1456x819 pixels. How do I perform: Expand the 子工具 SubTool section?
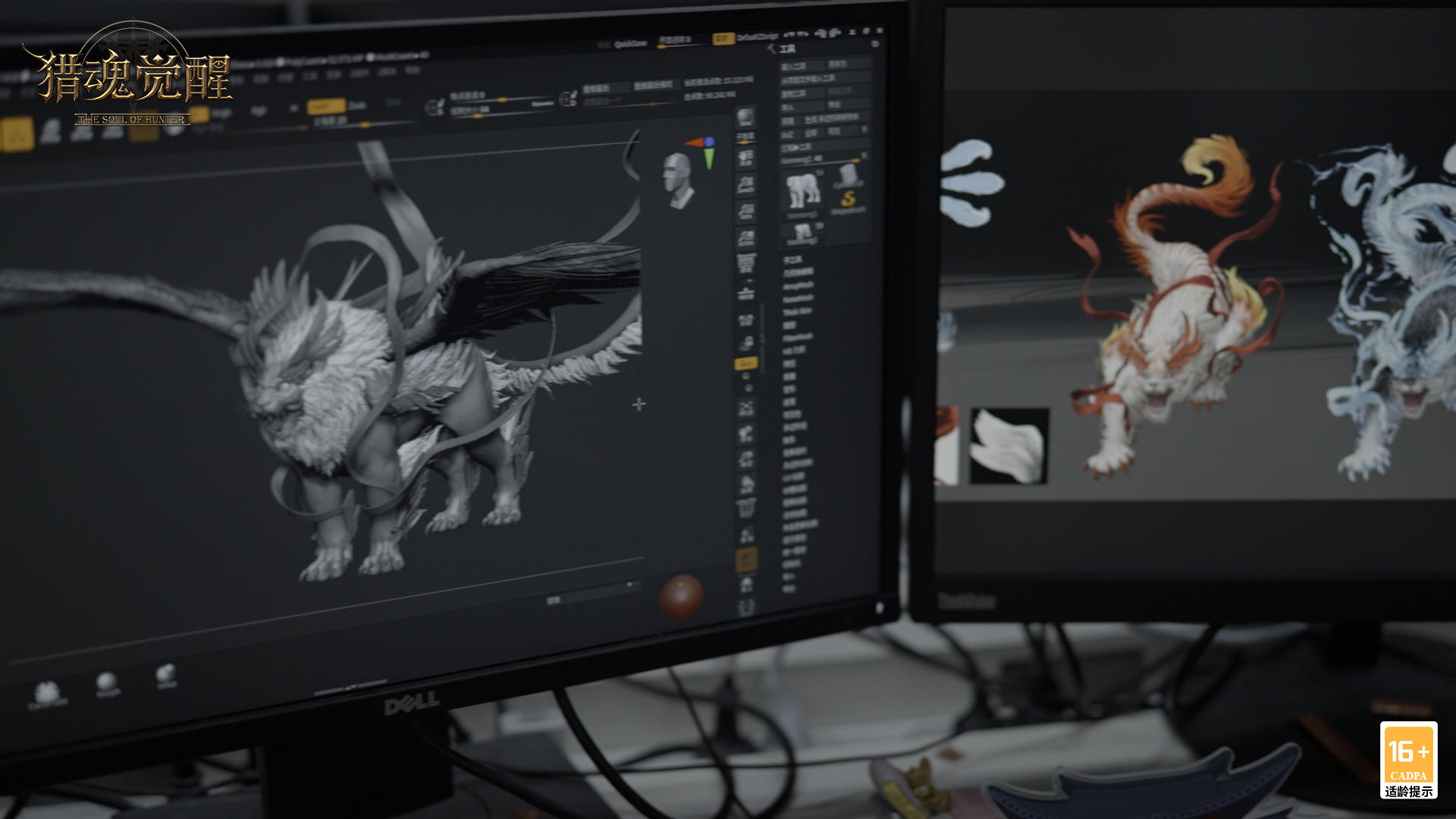tap(792, 260)
